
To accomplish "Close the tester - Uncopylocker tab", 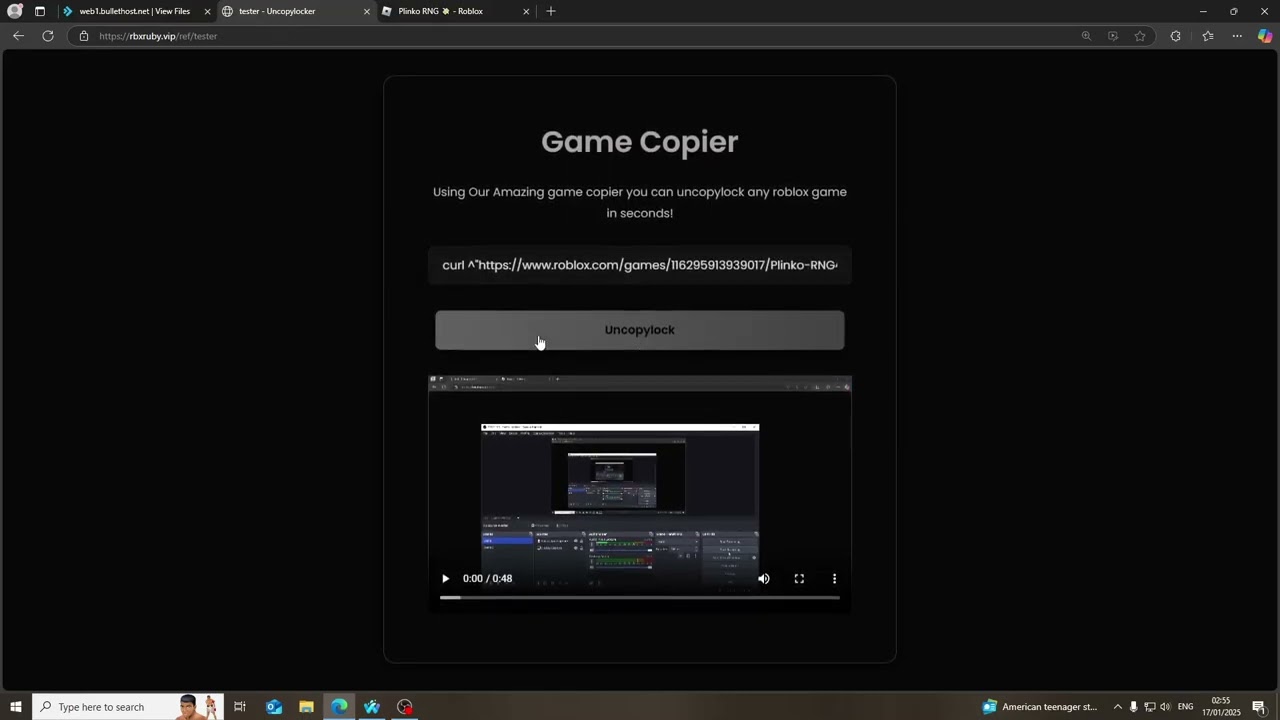I will coord(366,11).
